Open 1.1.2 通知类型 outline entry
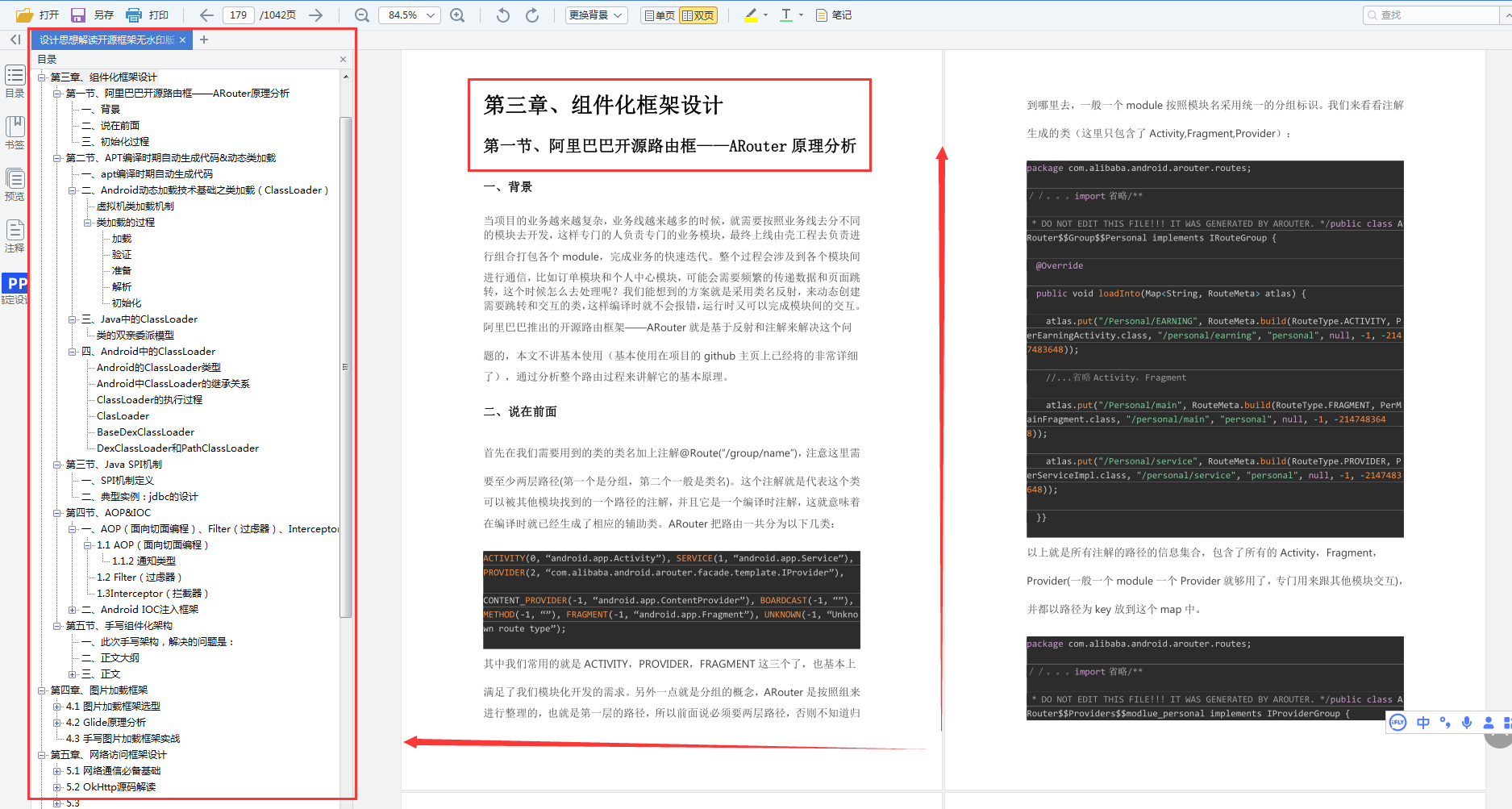This screenshot has width=1512, height=809. (144, 561)
